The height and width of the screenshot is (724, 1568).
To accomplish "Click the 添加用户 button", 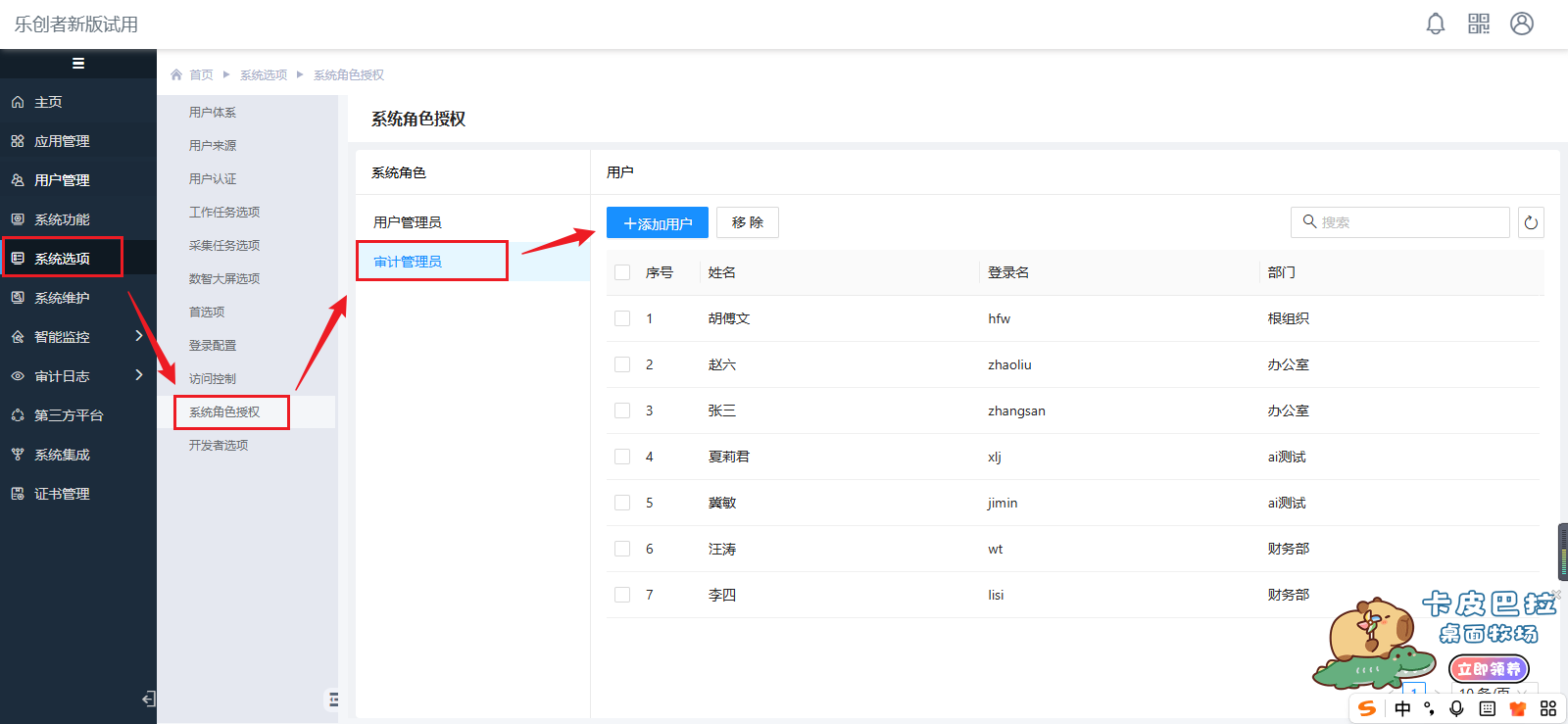I will coord(657,222).
